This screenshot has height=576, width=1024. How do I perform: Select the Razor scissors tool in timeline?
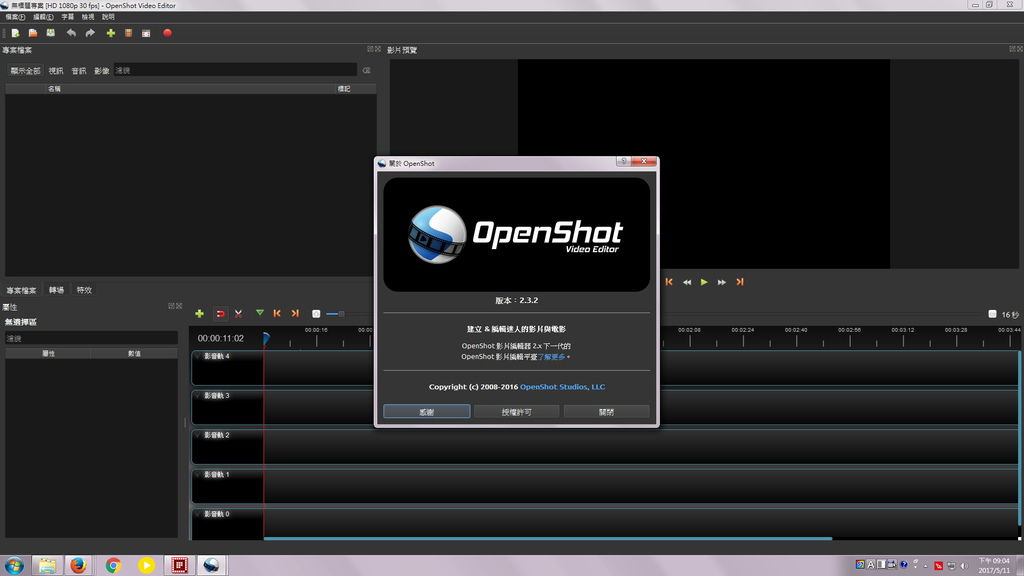238,314
